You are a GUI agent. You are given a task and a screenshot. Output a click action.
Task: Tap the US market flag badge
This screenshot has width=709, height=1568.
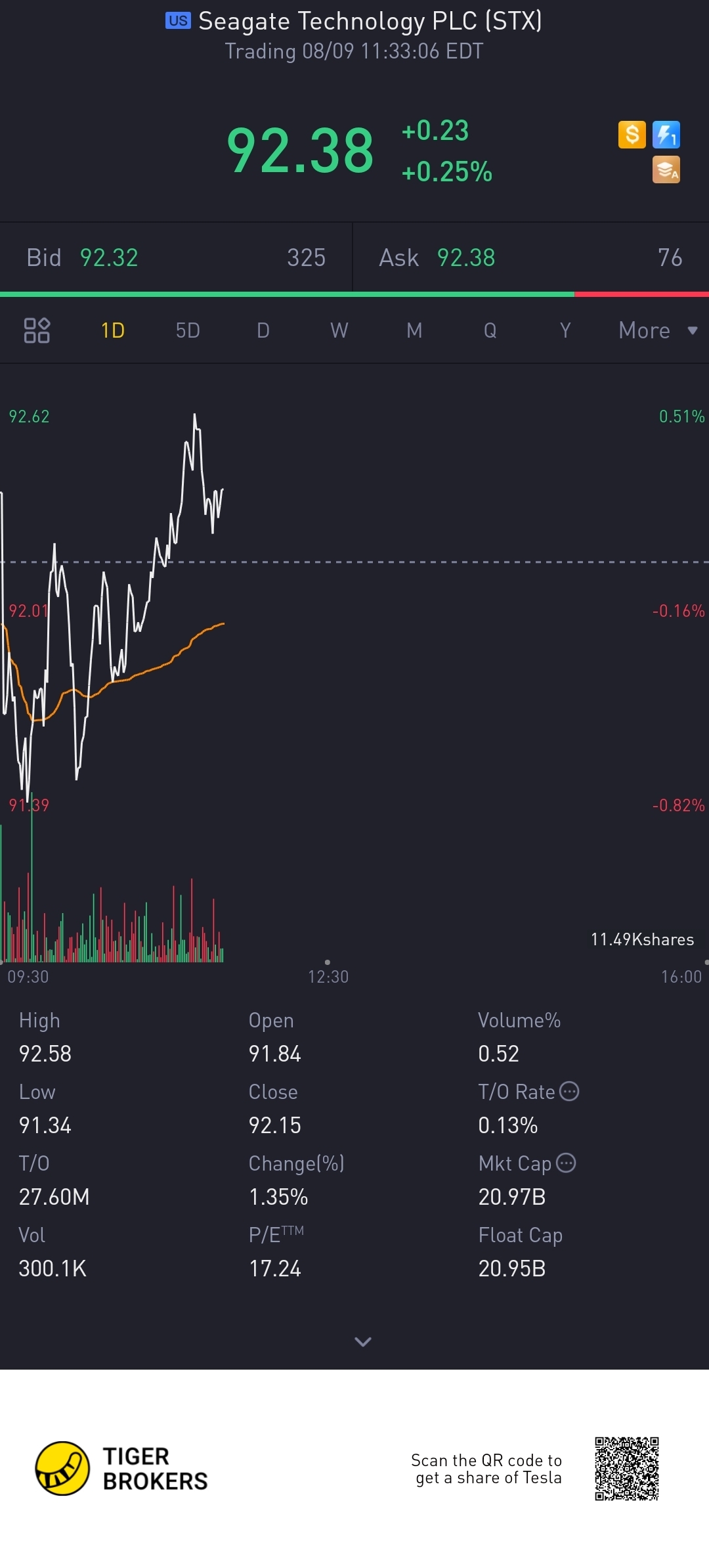tap(178, 21)
